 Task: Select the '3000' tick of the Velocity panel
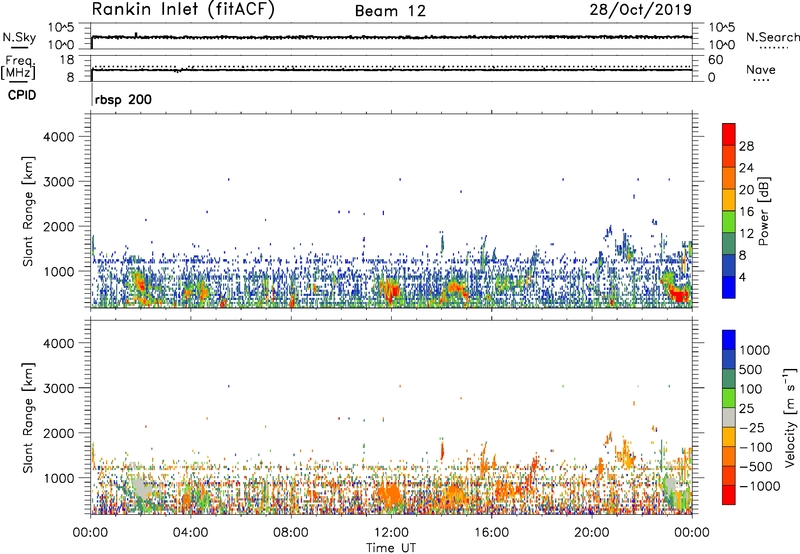point(58,388)
